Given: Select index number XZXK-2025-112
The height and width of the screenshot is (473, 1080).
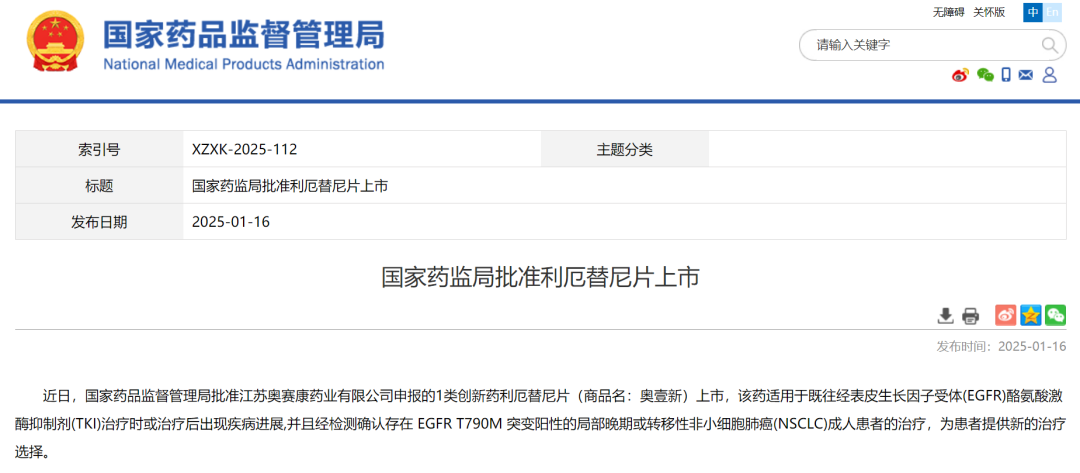Looking at the screenshot, I should [245, 149].
